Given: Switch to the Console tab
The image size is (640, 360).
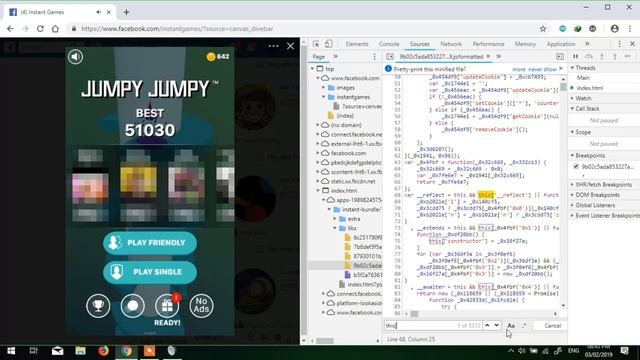Looking at the screenshot, I should pyautogui.click(x=389, y=44).
